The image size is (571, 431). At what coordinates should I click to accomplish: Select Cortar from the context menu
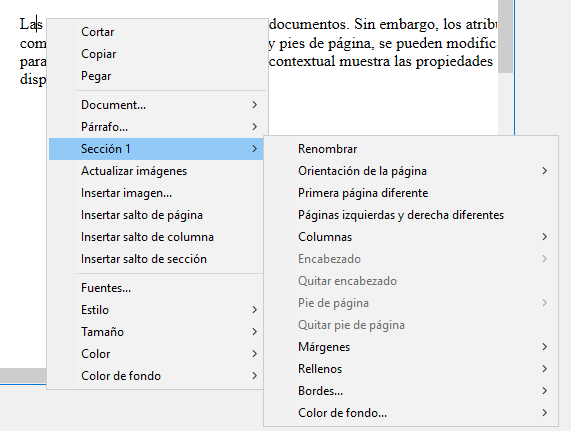tap(156, 32)
